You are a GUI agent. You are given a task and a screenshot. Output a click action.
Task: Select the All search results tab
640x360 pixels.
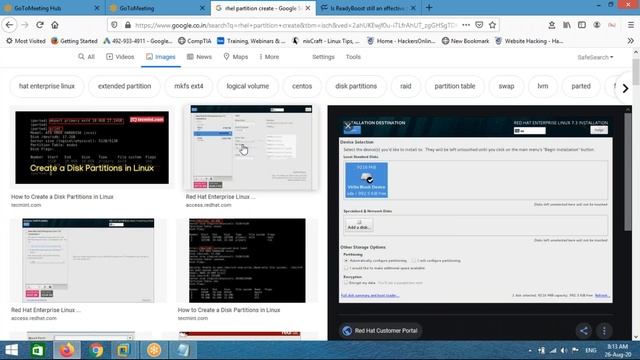tap(86, 57)
